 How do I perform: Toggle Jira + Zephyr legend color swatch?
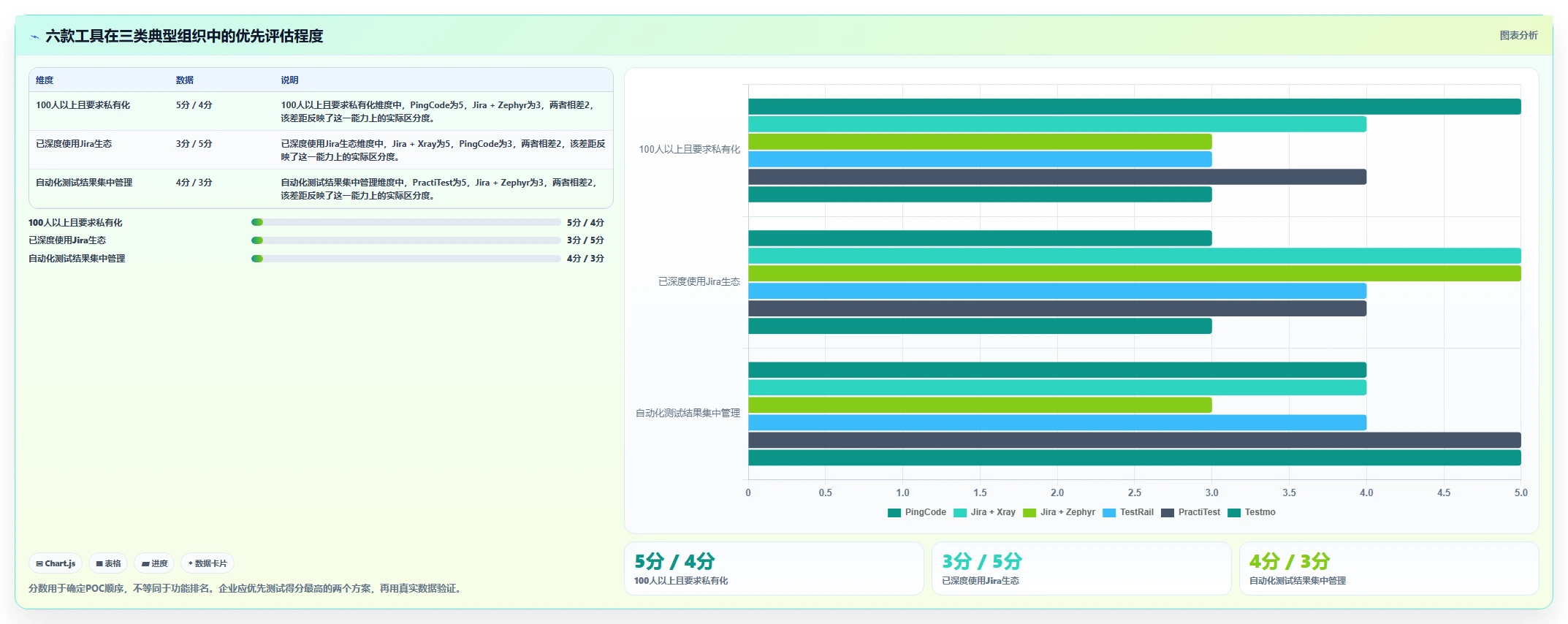pyautogui.click(x=1030, y=512)
